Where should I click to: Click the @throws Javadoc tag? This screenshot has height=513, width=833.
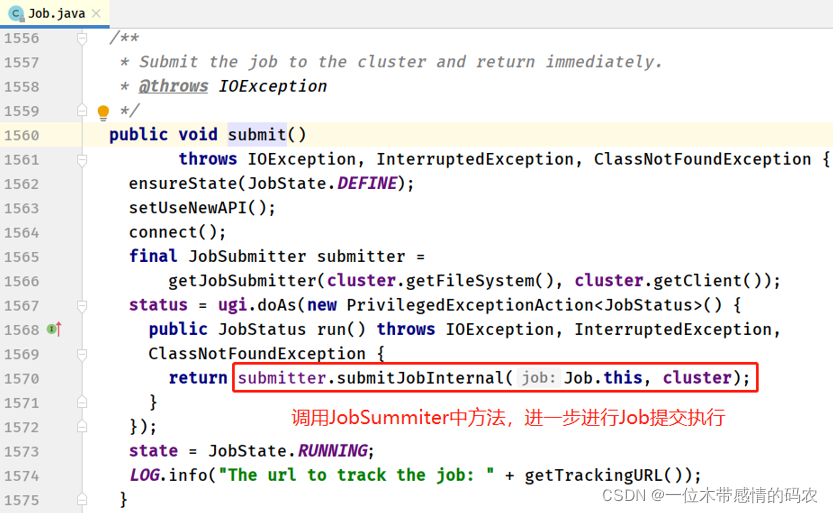(x=173, y=86)
